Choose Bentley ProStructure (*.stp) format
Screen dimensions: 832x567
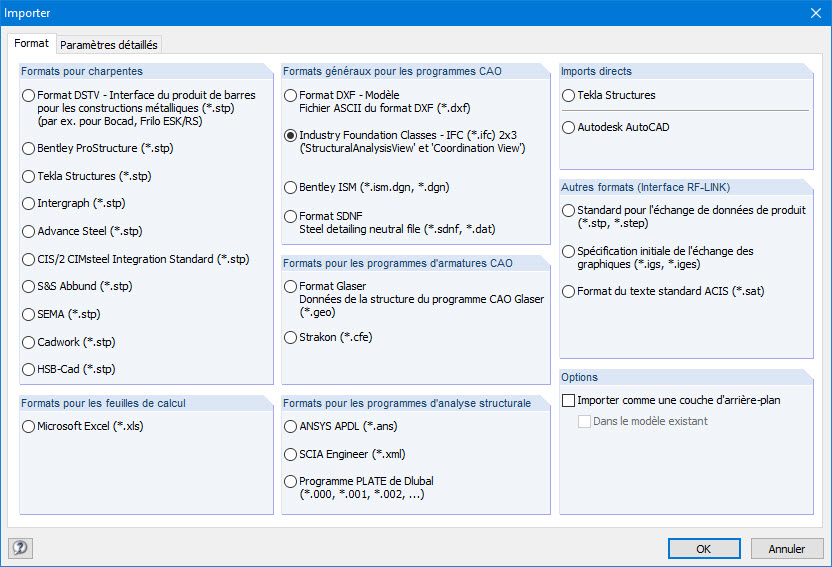[x=29, y=148]
